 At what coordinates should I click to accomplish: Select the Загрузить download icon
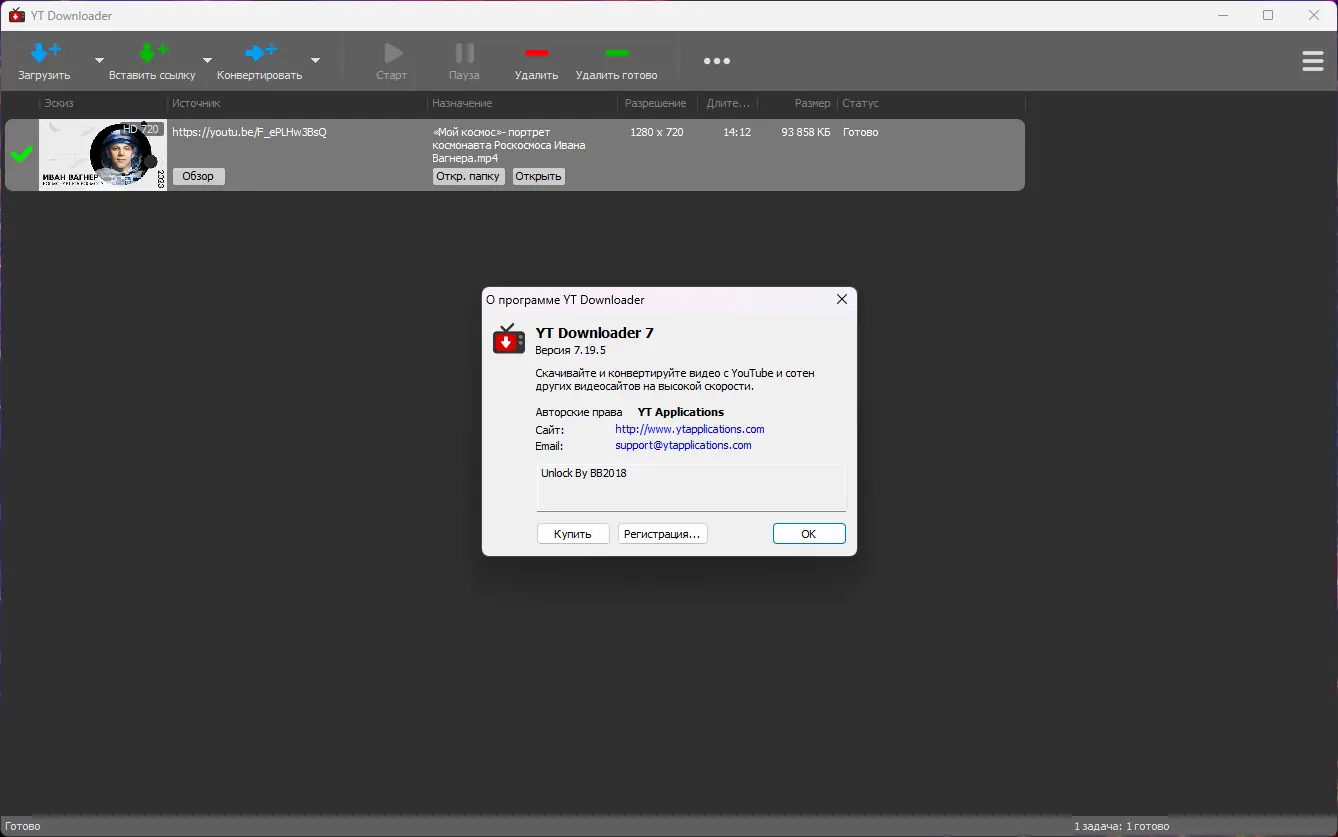pos(44,50)
